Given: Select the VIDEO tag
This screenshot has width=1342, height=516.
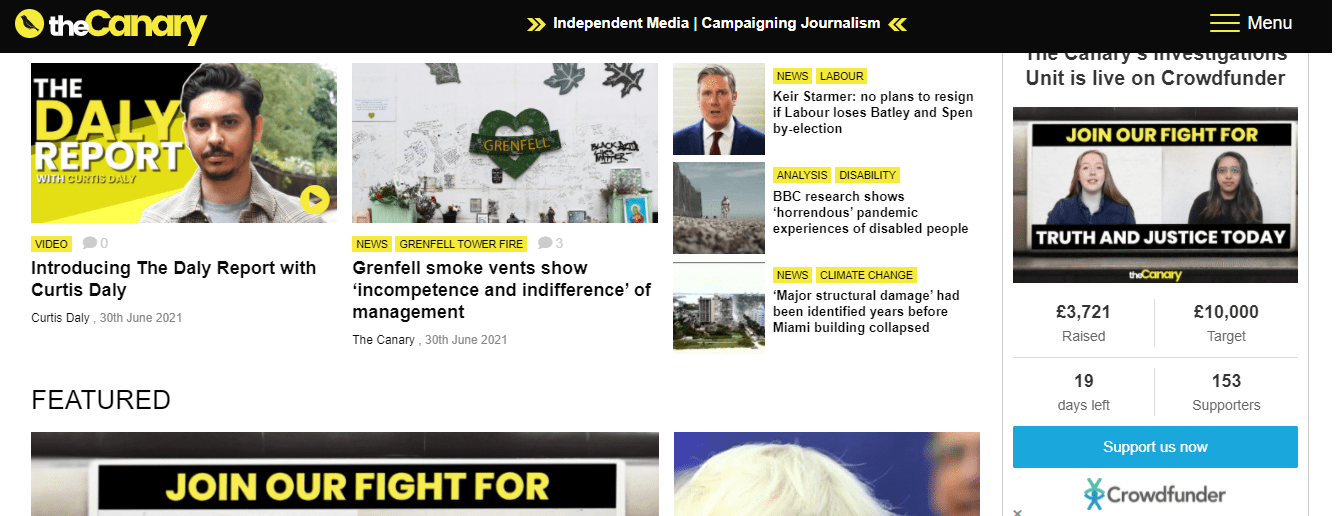Looking at the screenshot, I should tap(52, 244).
